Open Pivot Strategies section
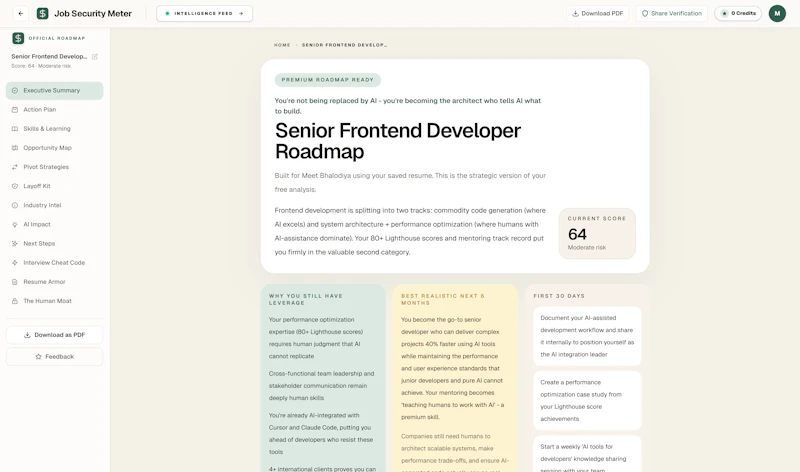The image size is (800, 472). (55, 167)
